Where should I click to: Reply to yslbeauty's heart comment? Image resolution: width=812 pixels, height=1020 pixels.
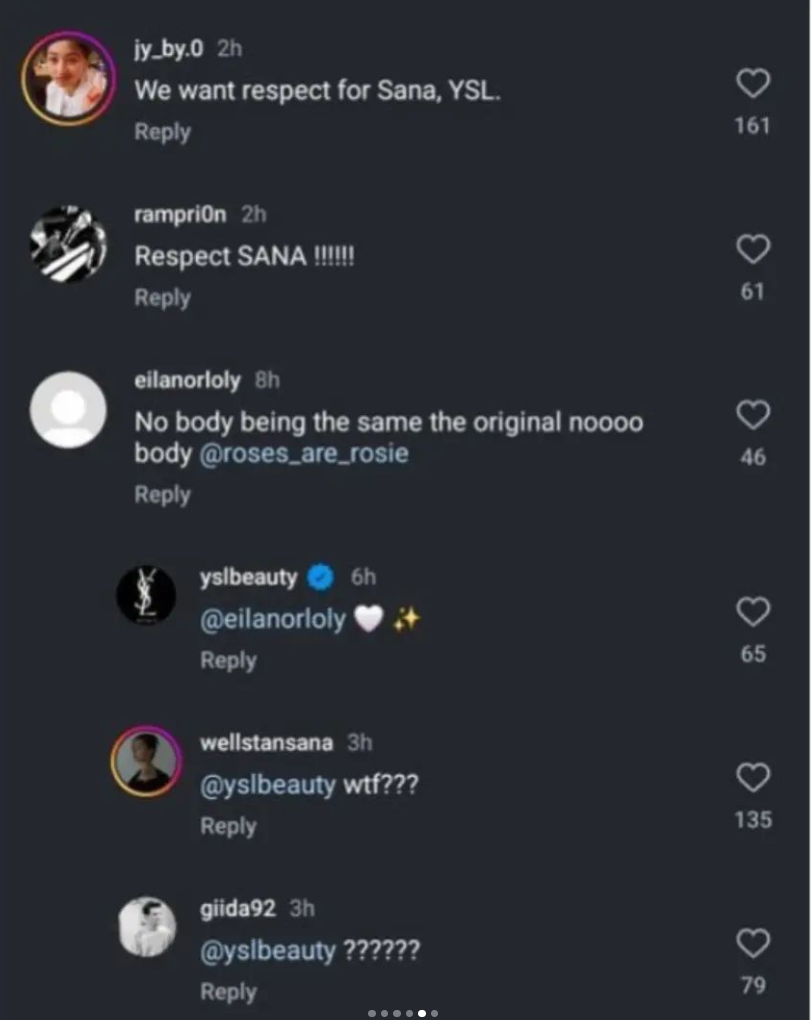point(228,661)
